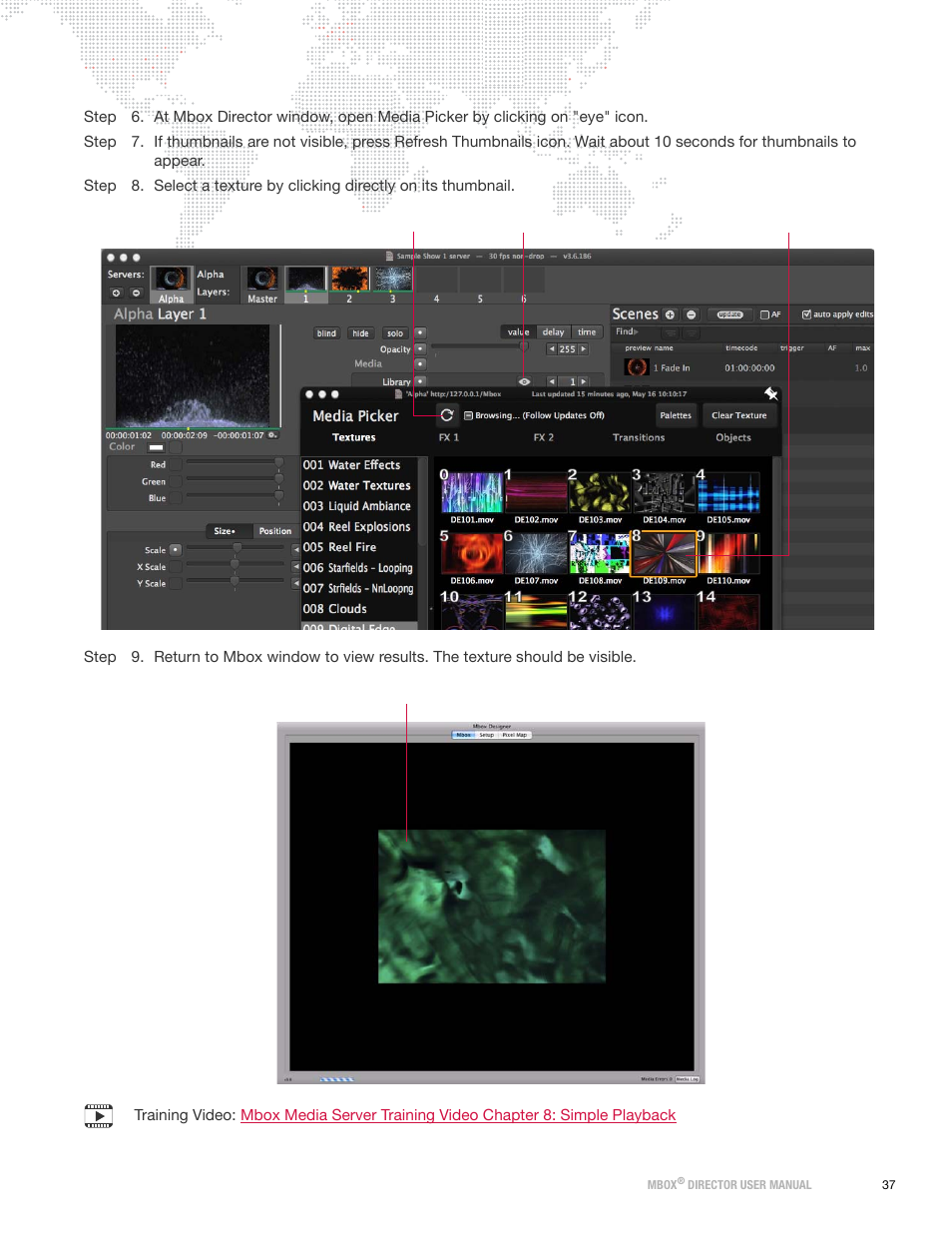
Task: Select the delay mode tab
Action: click(554, 332)
